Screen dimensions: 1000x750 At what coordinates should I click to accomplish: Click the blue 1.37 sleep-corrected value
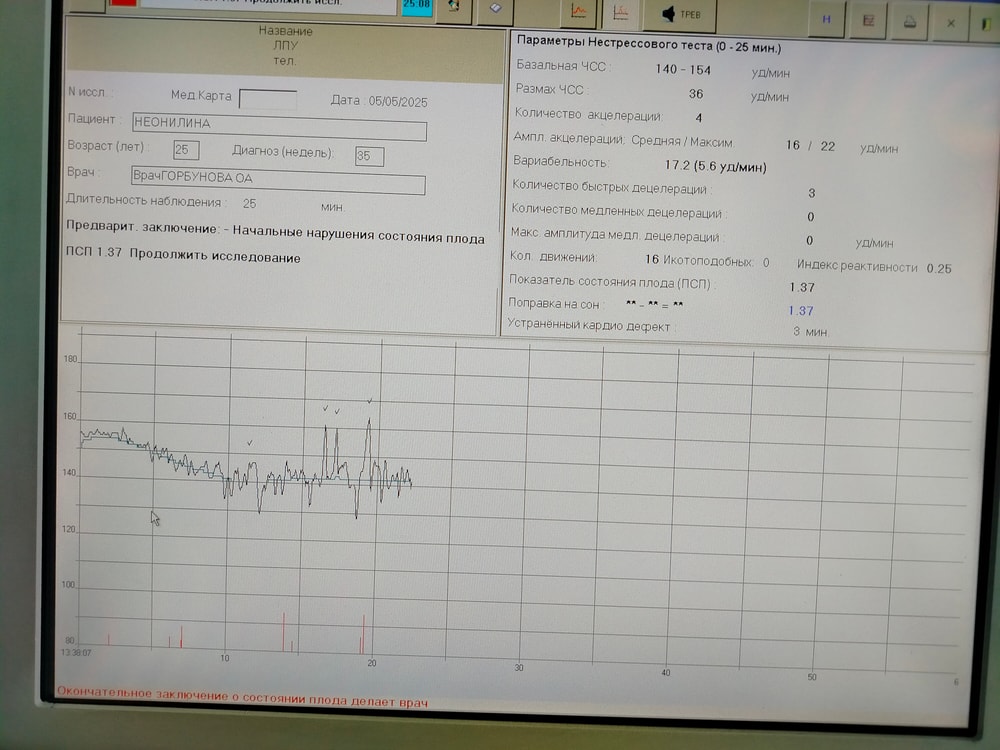point(800,311)
